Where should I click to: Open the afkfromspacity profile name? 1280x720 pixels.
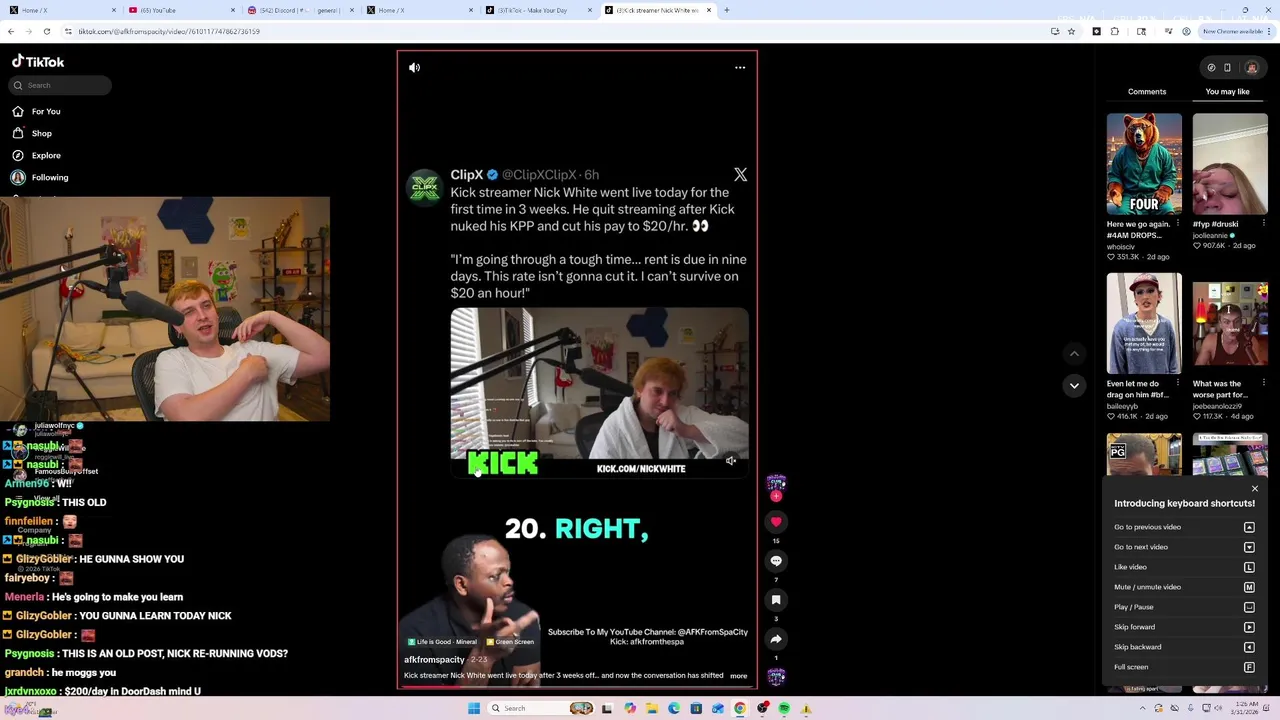click(x=434, y=660)
